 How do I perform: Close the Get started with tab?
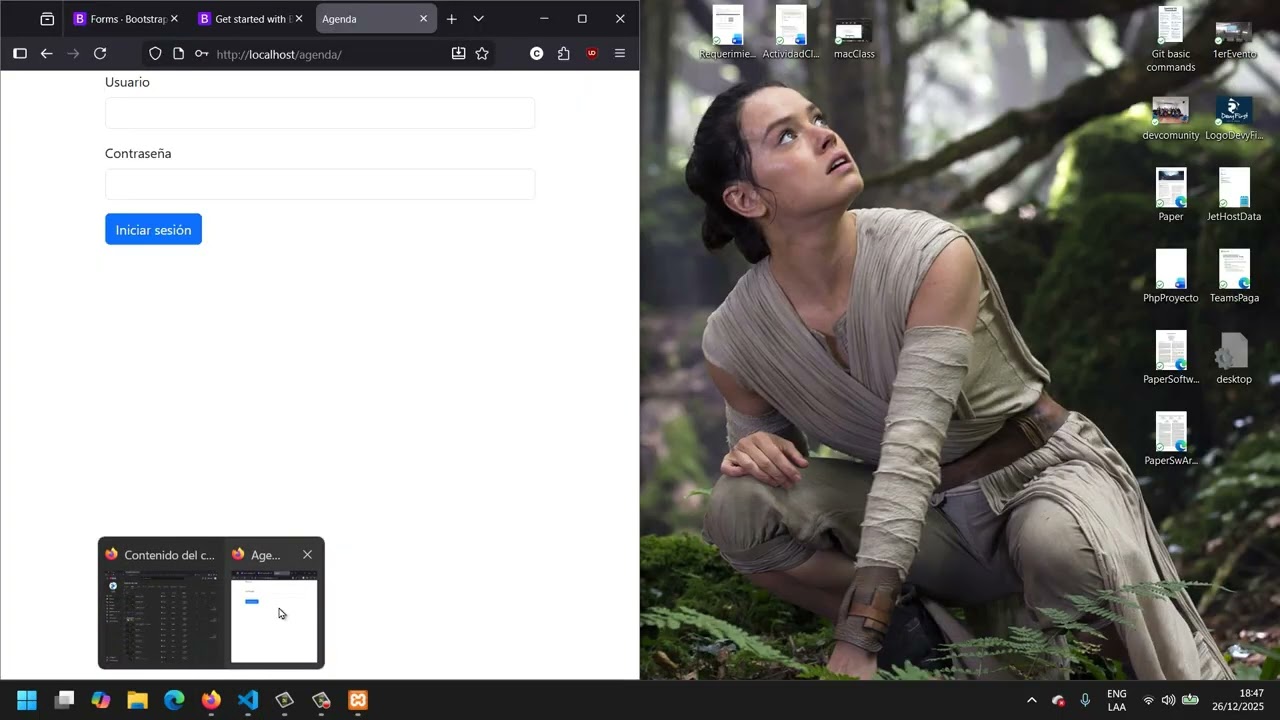tap(299, 19)
